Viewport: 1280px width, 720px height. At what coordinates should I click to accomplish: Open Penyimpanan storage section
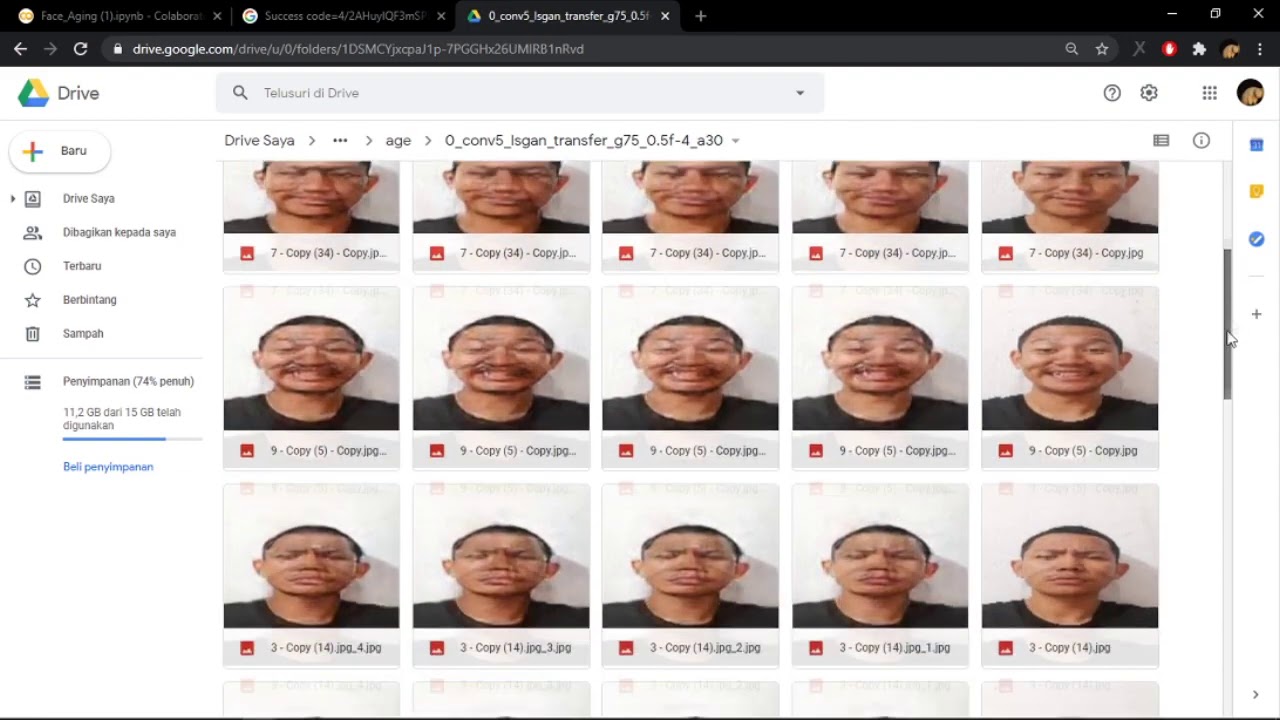pyautogui.click(x=128, y=382)
